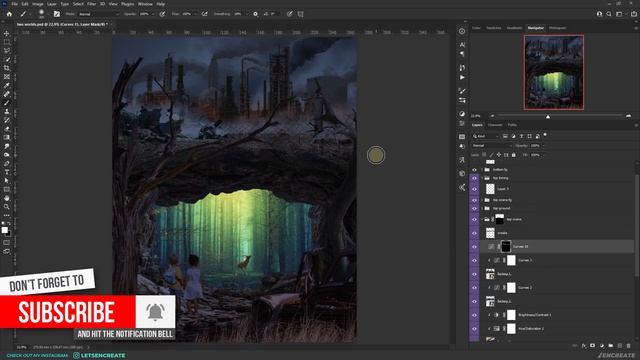Click the Navigator preview thumbnail
The height and width of the screenshot is (360, 640).
click(554, 72)
